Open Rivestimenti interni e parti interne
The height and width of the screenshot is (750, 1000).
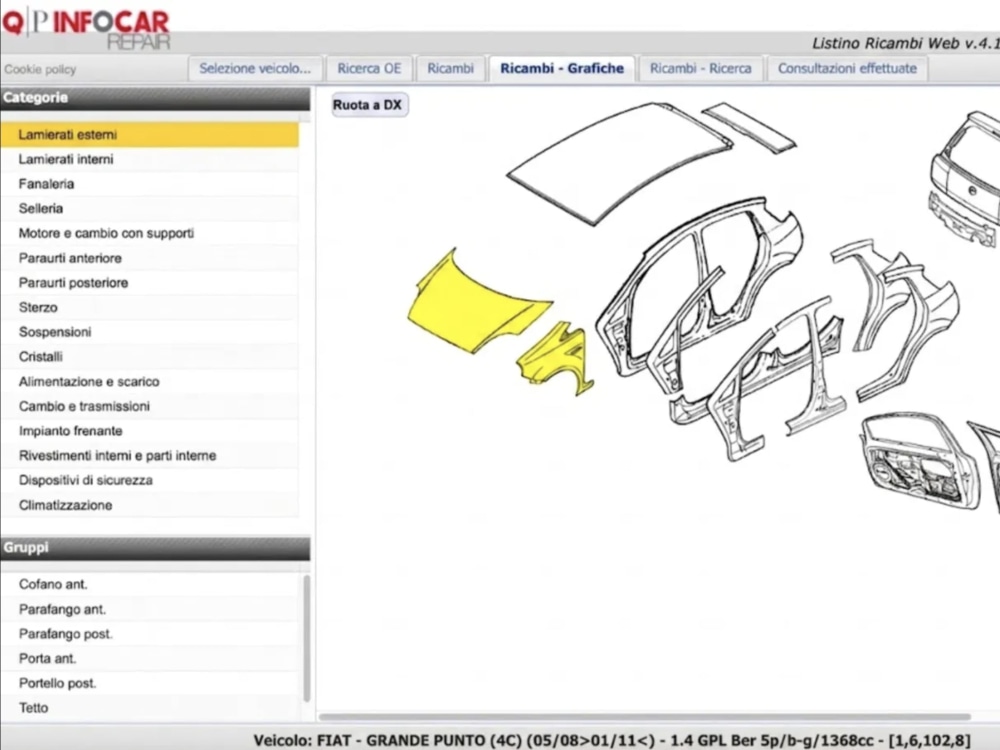(x=149, y=455)
